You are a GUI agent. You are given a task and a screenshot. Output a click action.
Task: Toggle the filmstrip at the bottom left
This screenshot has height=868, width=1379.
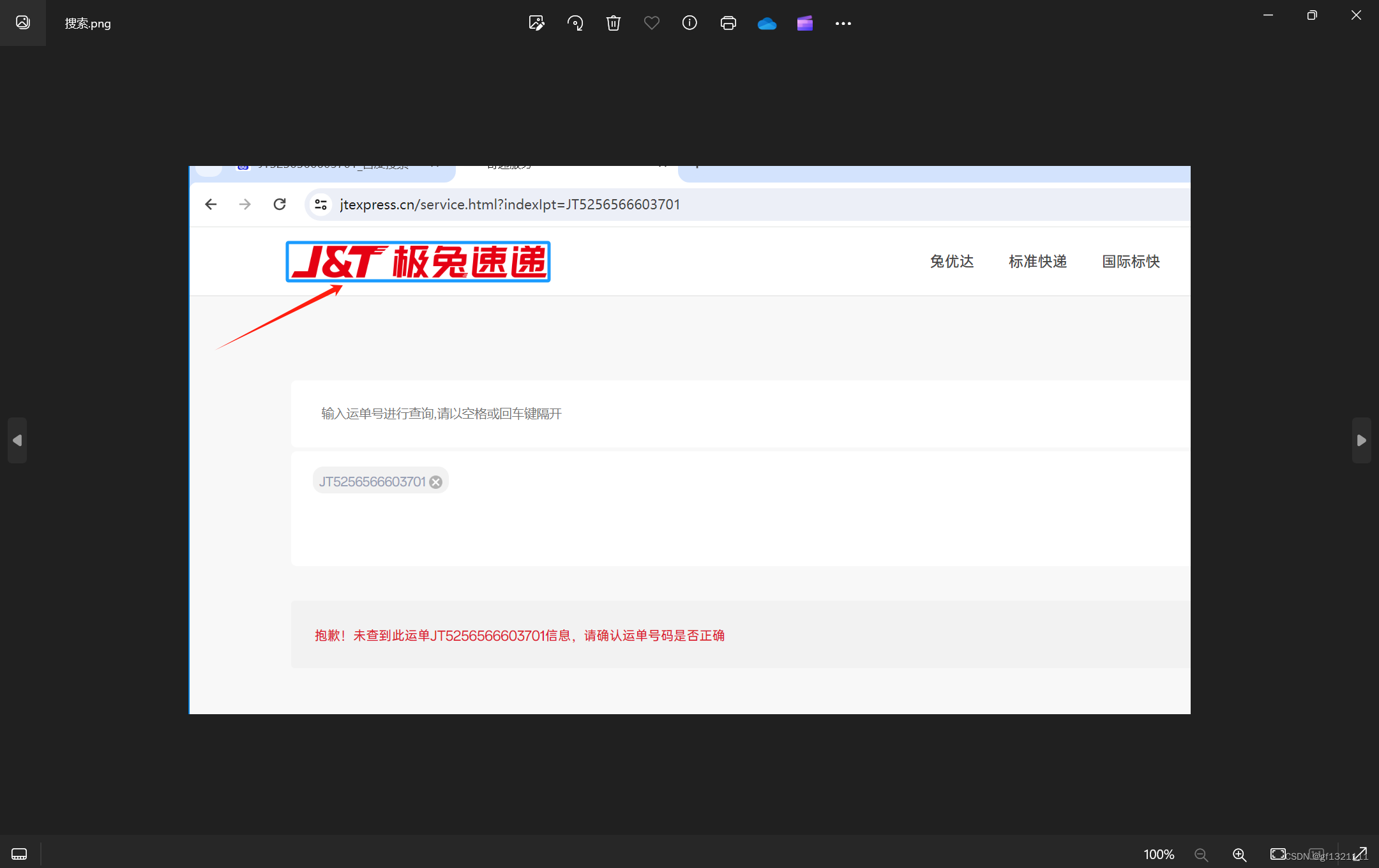(19, 854)
